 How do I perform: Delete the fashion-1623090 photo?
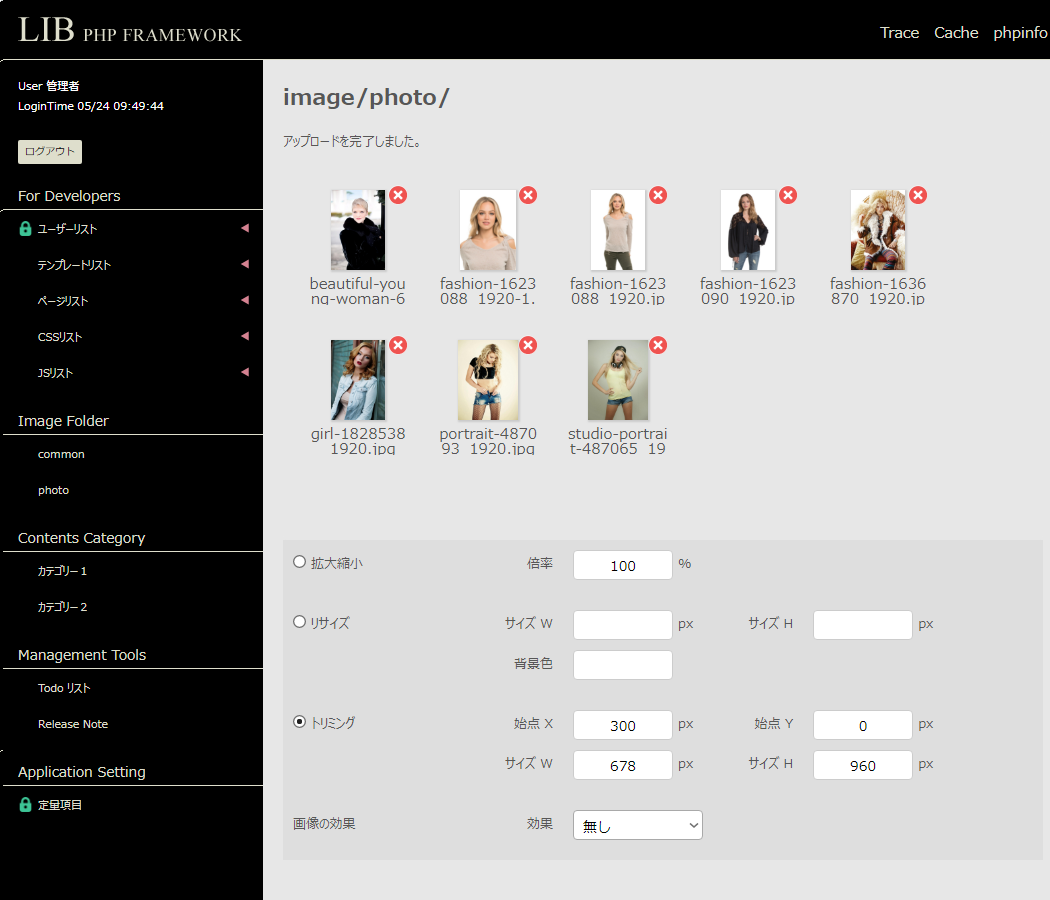[788, 195]
